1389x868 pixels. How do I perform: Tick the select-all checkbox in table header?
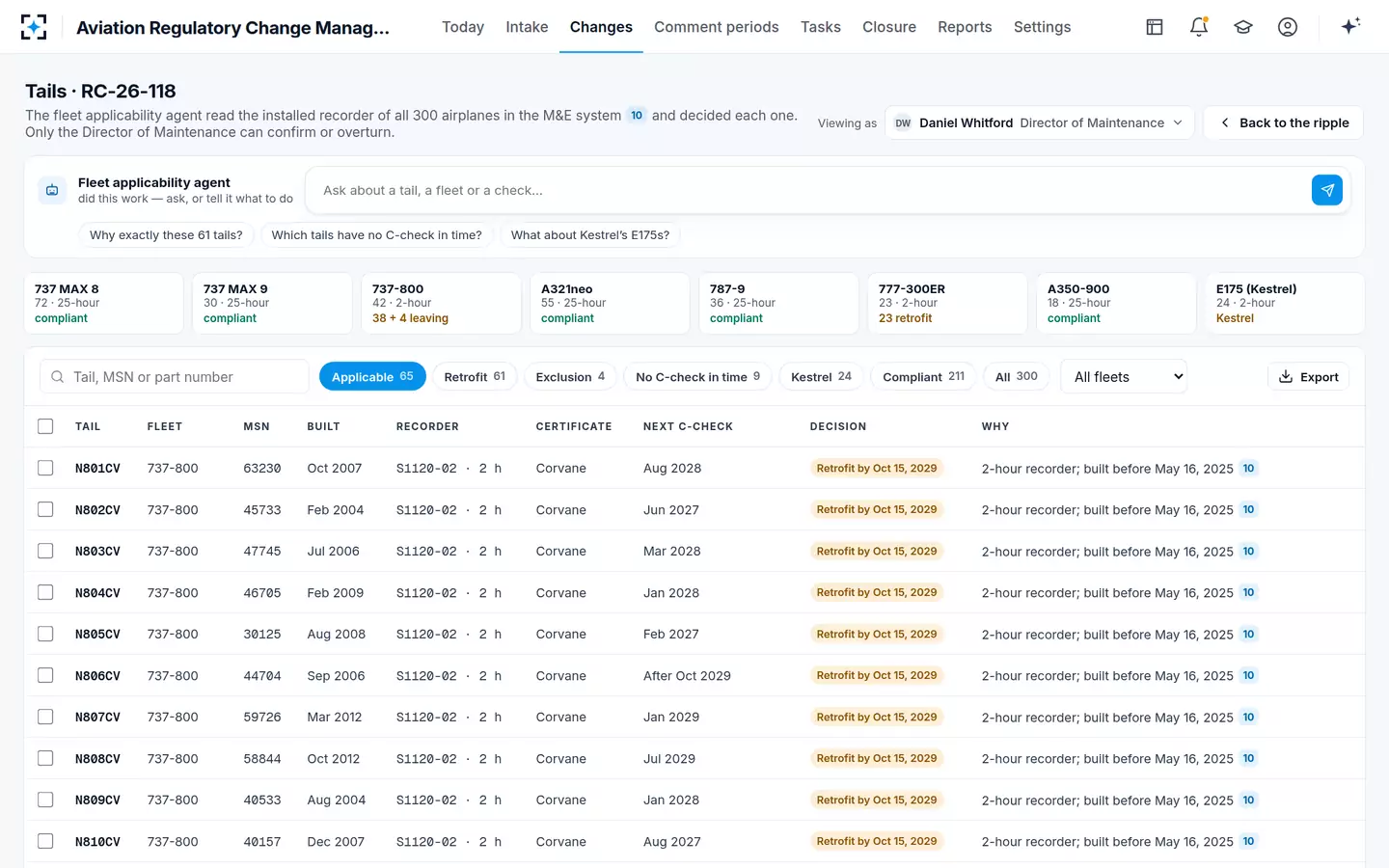tap(45, 426)
